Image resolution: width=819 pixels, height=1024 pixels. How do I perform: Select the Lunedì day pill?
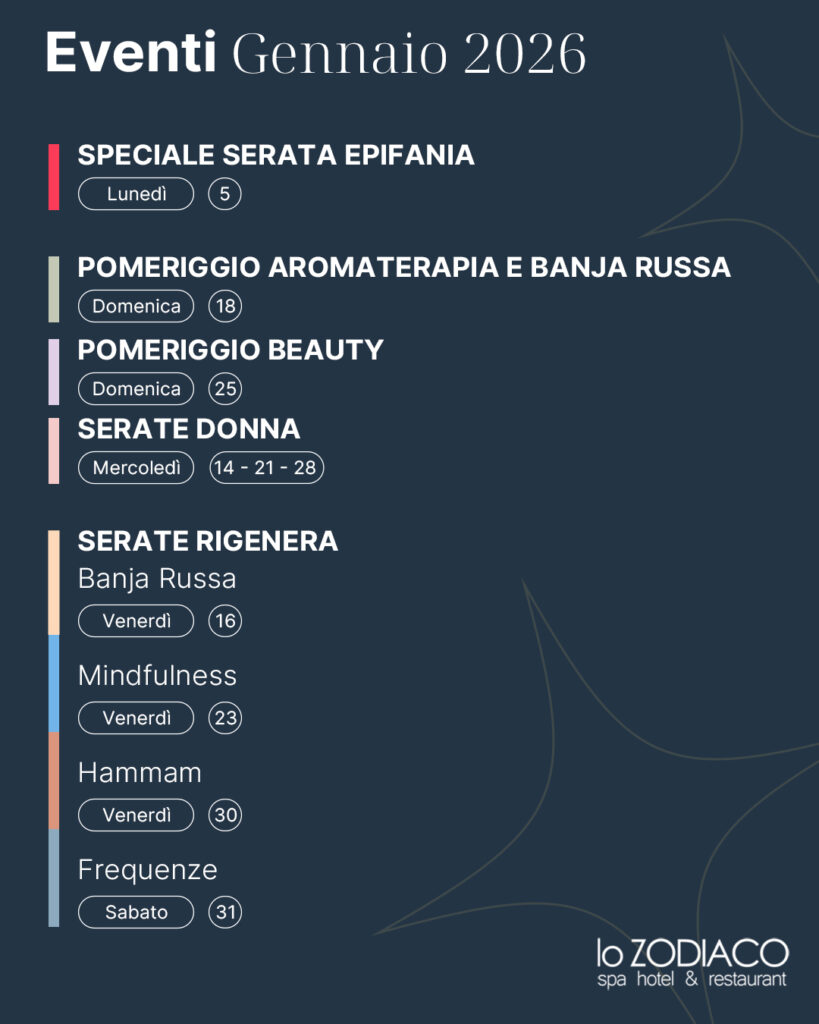click(x=136, y=194)
